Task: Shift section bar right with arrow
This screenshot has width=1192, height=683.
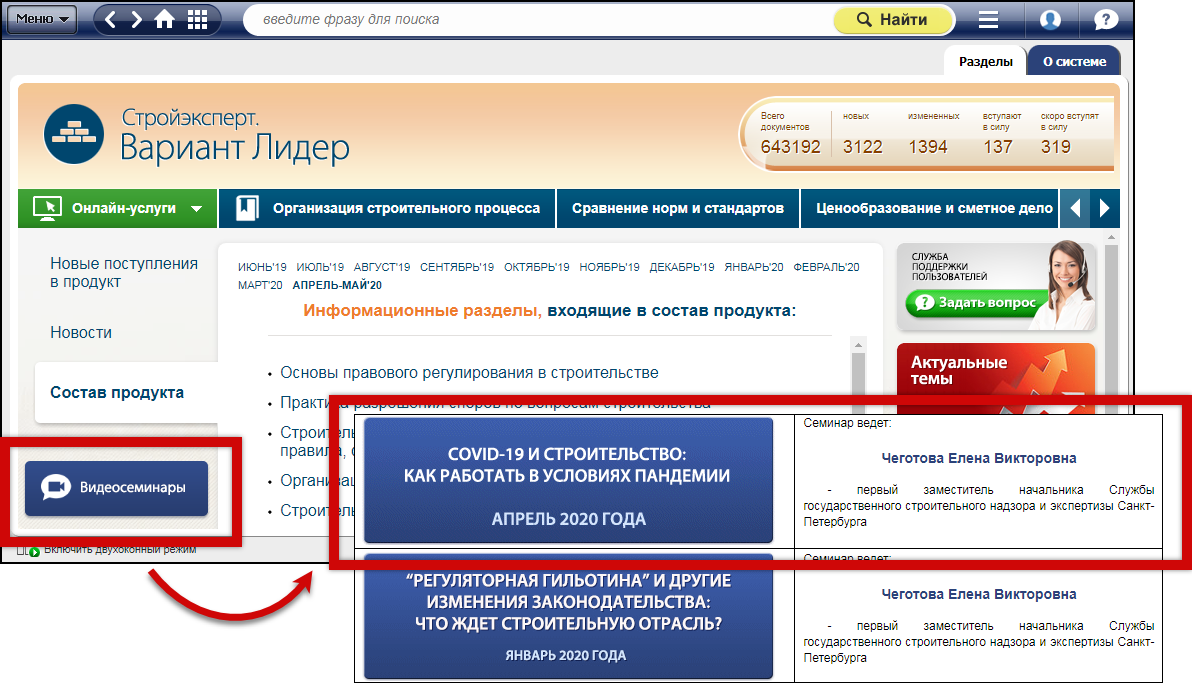Action: (x=1105, y=208)
